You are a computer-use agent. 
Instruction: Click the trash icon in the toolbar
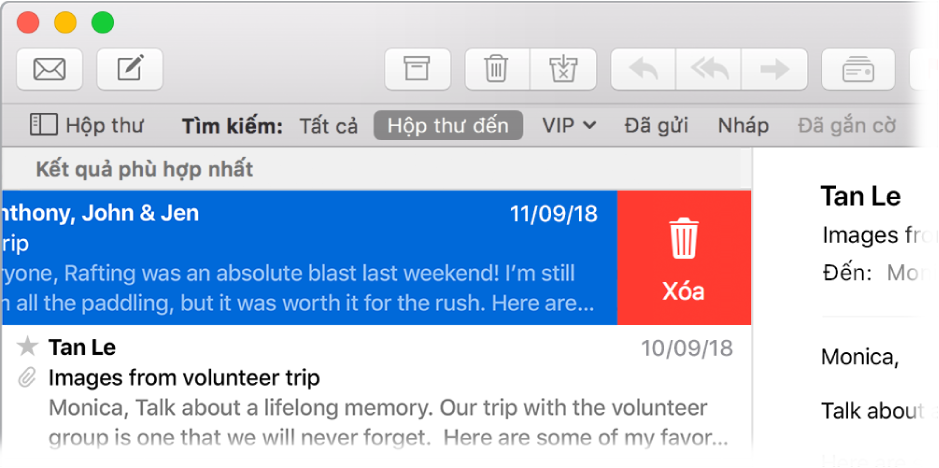(496, 69)
